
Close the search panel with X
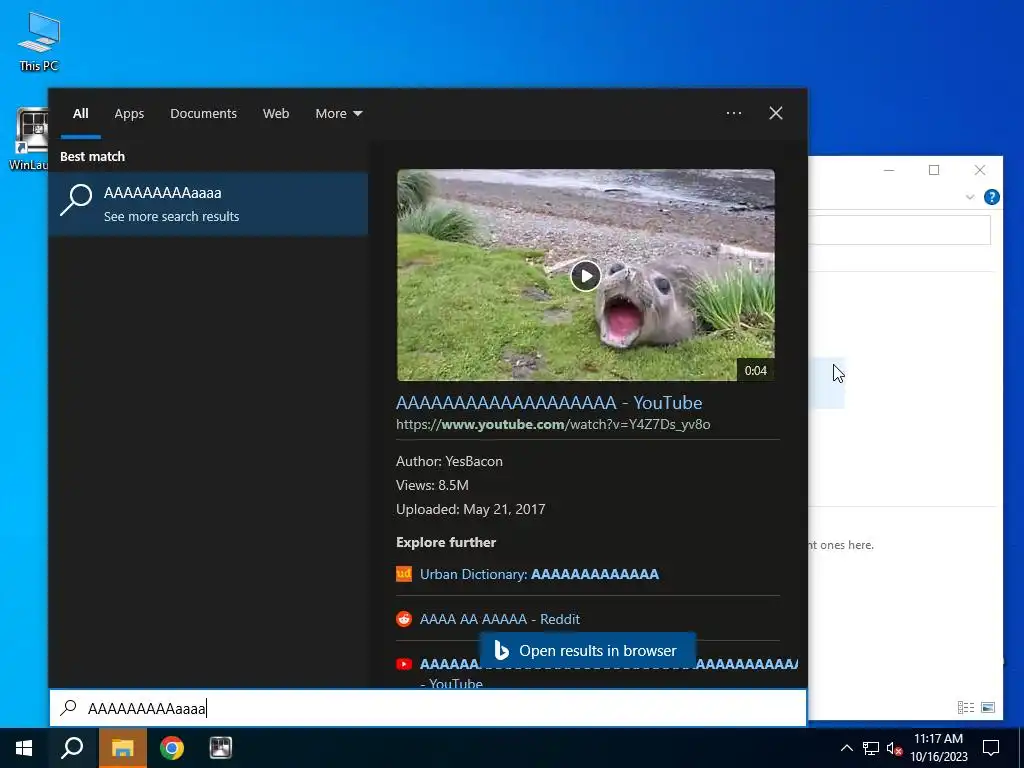pyautogui.click(x=776, y=113)
